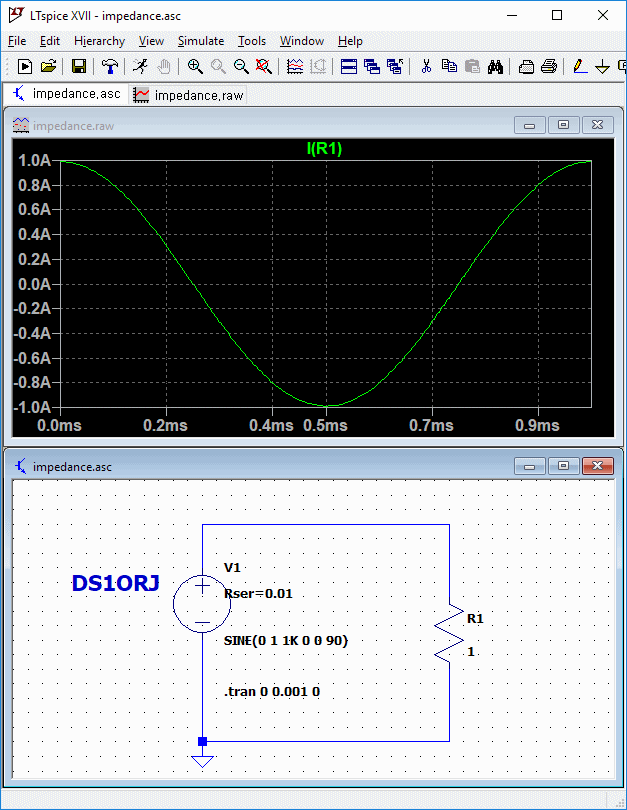Click the Zoom In magnifier icon

tap(195, 66)
